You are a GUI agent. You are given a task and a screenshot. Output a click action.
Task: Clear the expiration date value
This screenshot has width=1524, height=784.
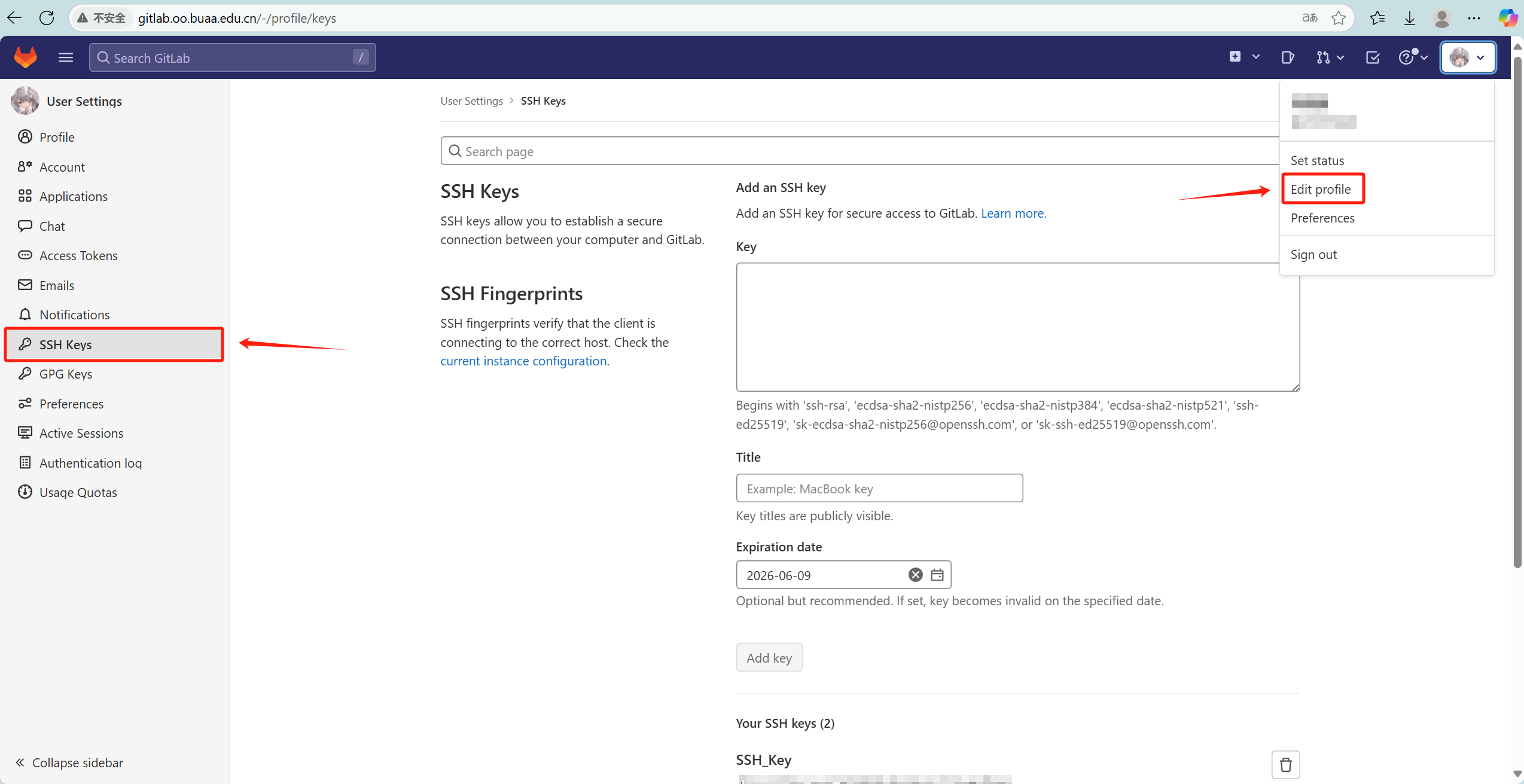(x=915, y=575)
